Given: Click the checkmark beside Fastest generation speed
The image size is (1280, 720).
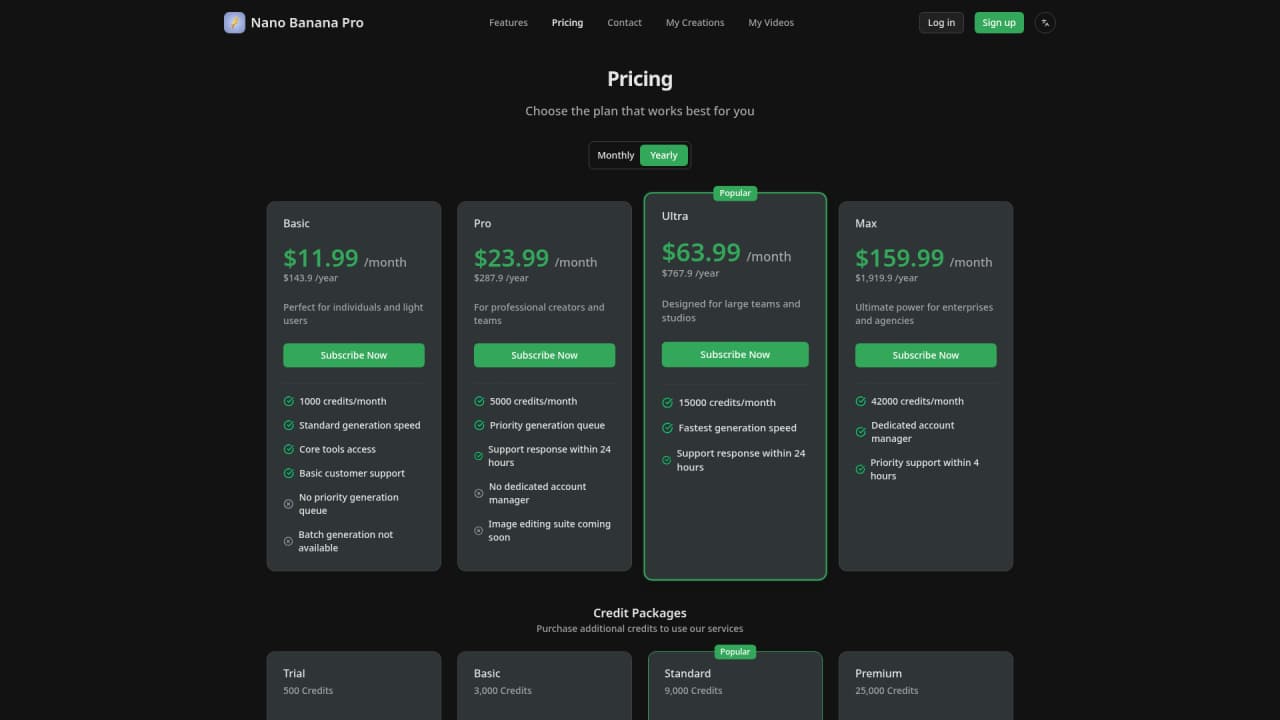Looking at the screenshot, I should 667,428.
